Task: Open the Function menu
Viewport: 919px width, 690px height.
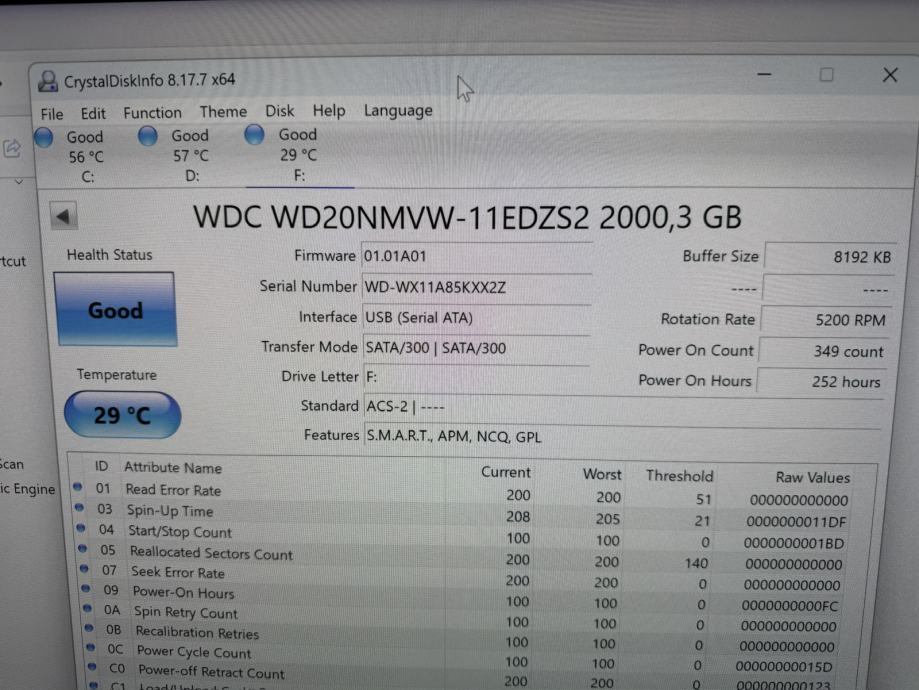Action: click(152, 113)
